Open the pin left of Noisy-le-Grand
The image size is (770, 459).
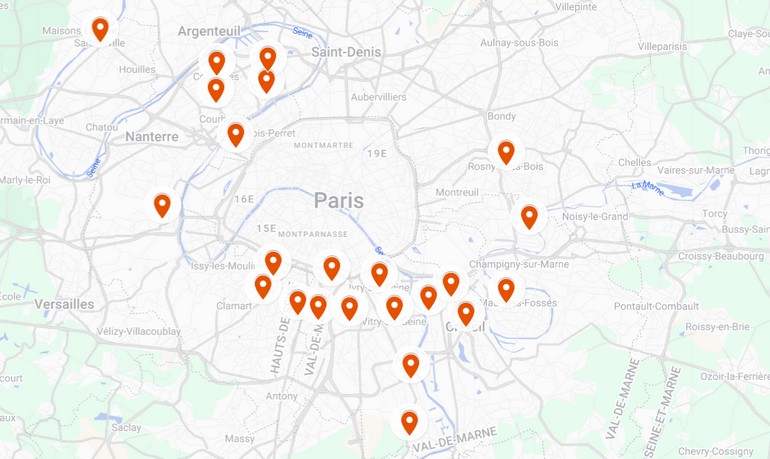click(529, 217)
